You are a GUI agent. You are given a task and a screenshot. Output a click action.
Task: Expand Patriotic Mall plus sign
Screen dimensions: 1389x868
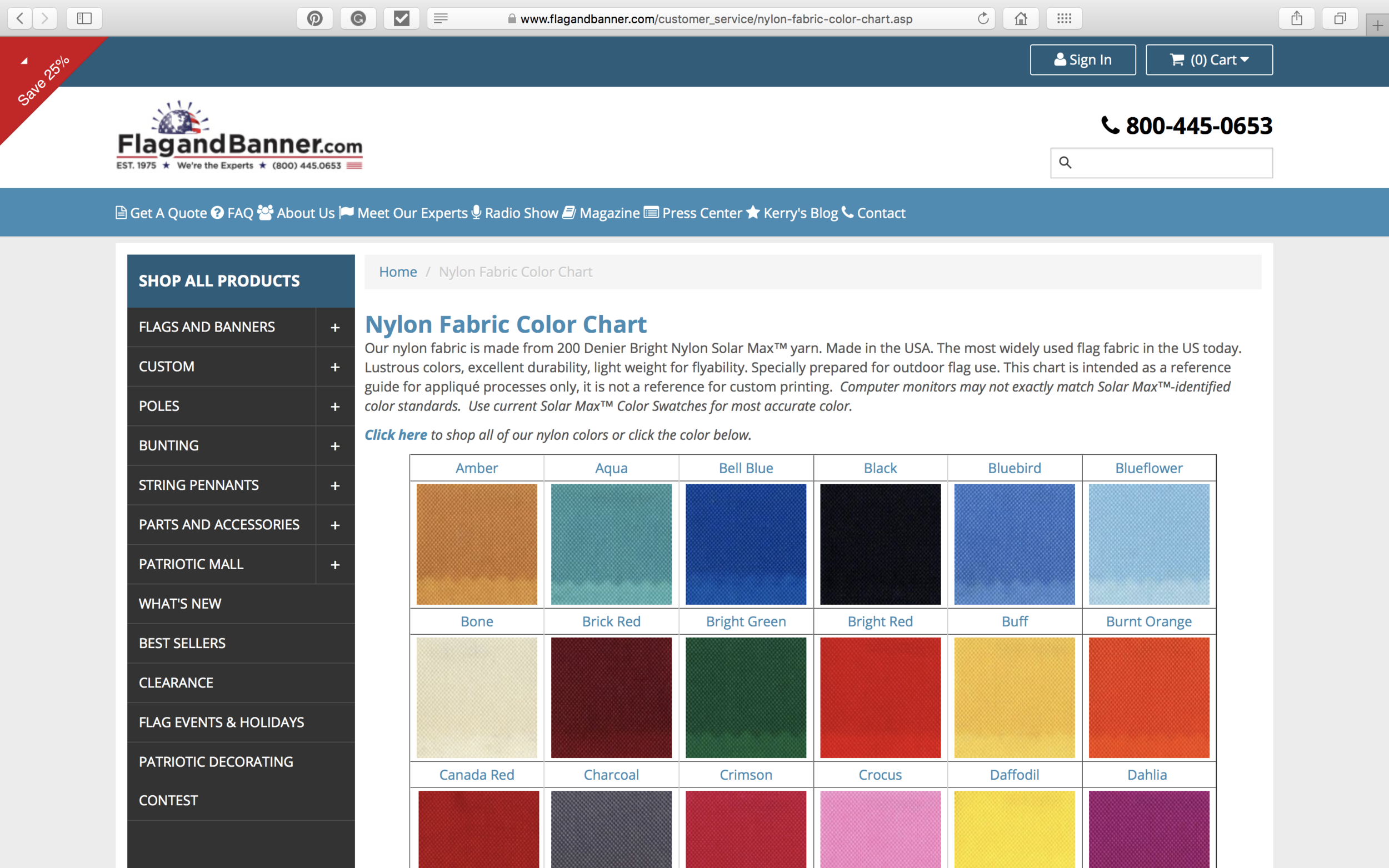336,565
